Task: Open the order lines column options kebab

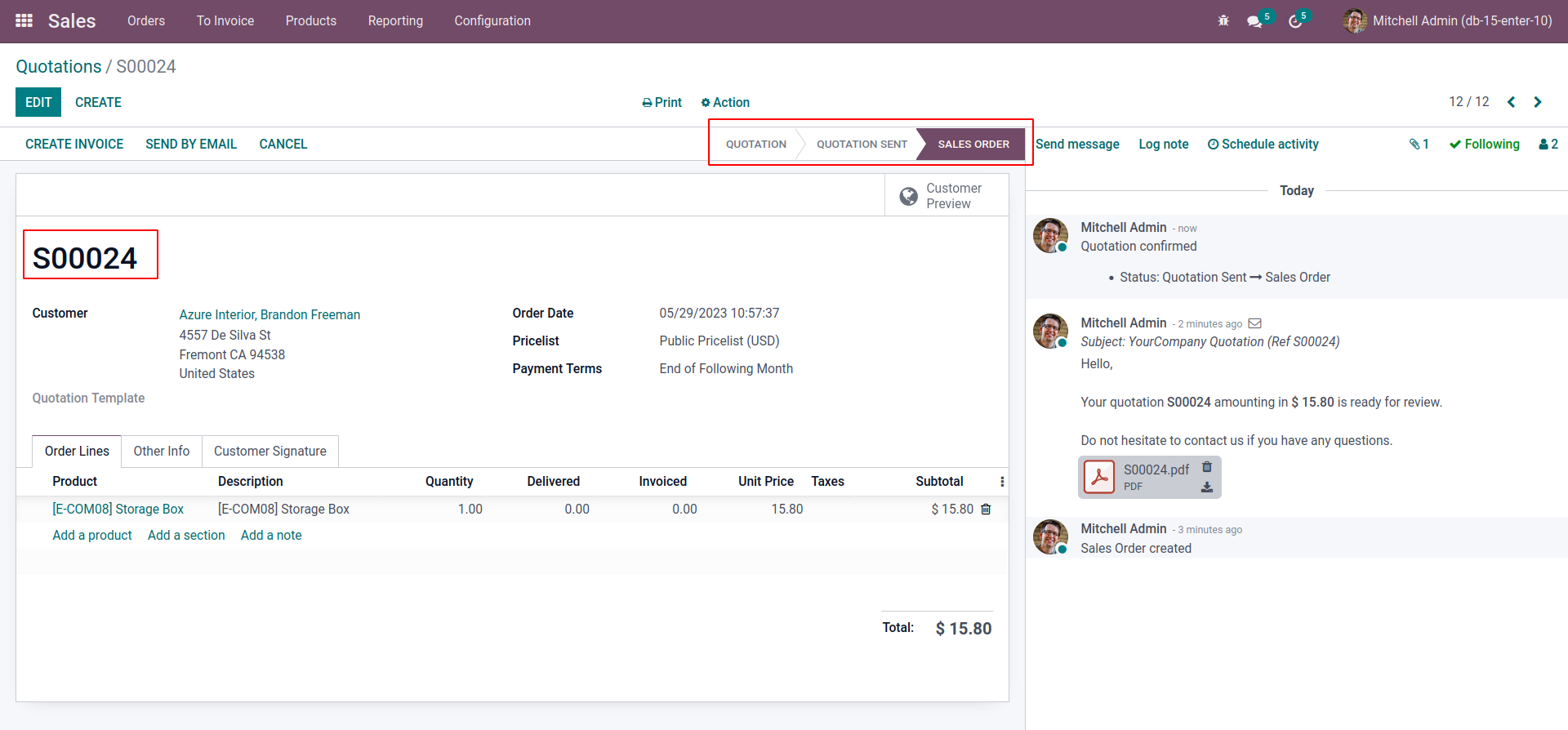Action: coord(1002,482)
